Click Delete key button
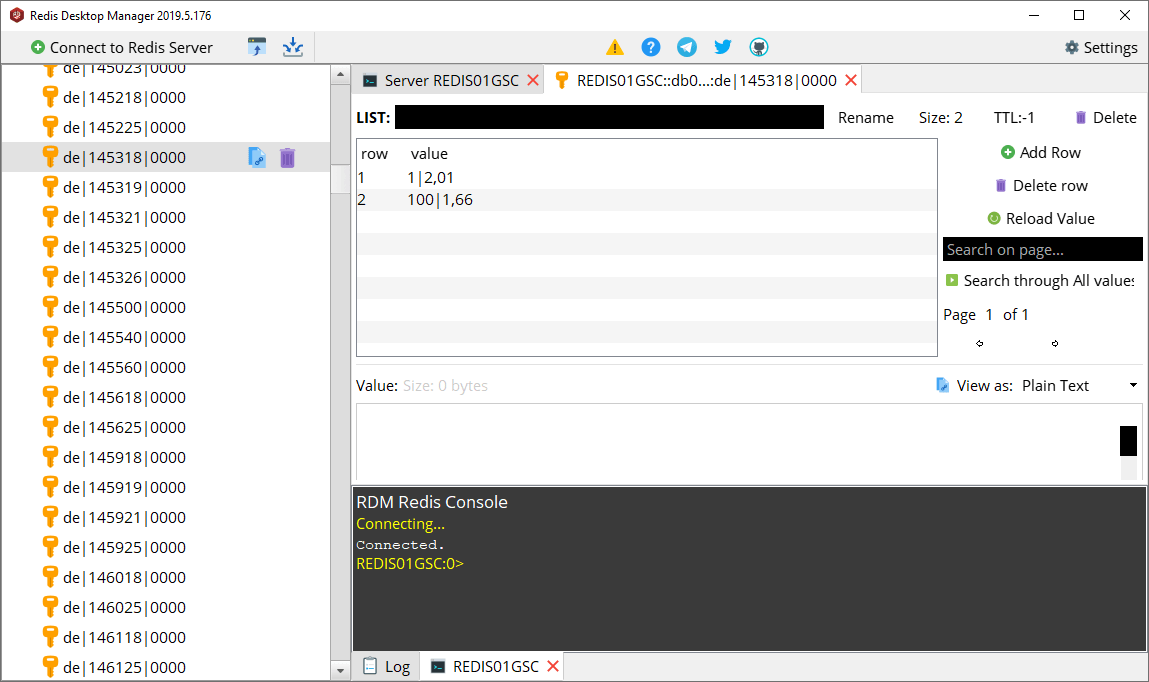 (1106, 118)
